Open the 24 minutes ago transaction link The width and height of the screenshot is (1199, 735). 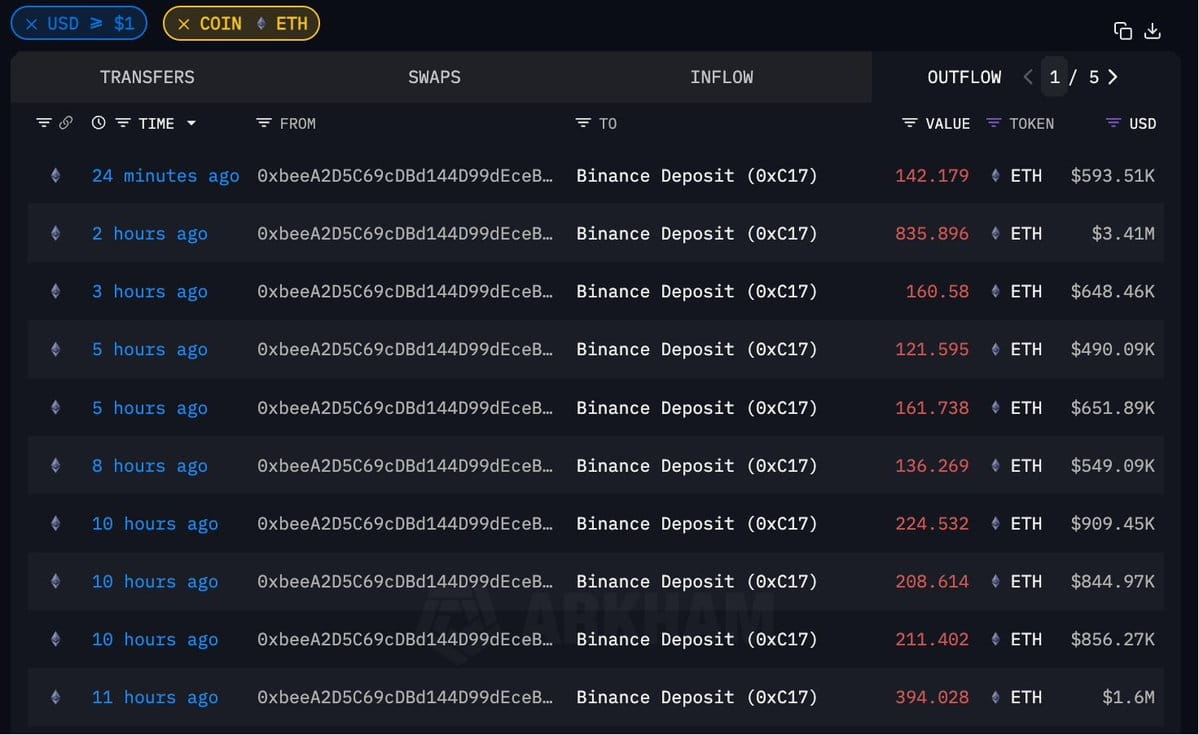[165, 176]
